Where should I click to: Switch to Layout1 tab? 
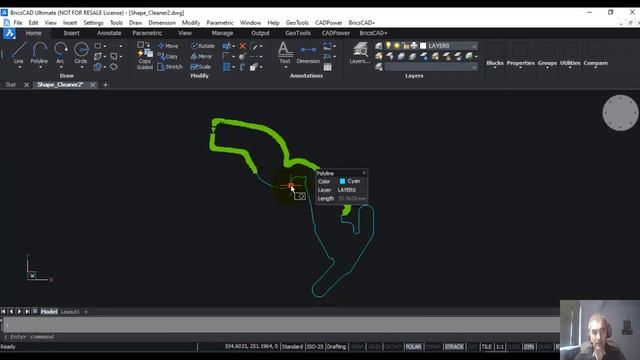tap(70, 311)
